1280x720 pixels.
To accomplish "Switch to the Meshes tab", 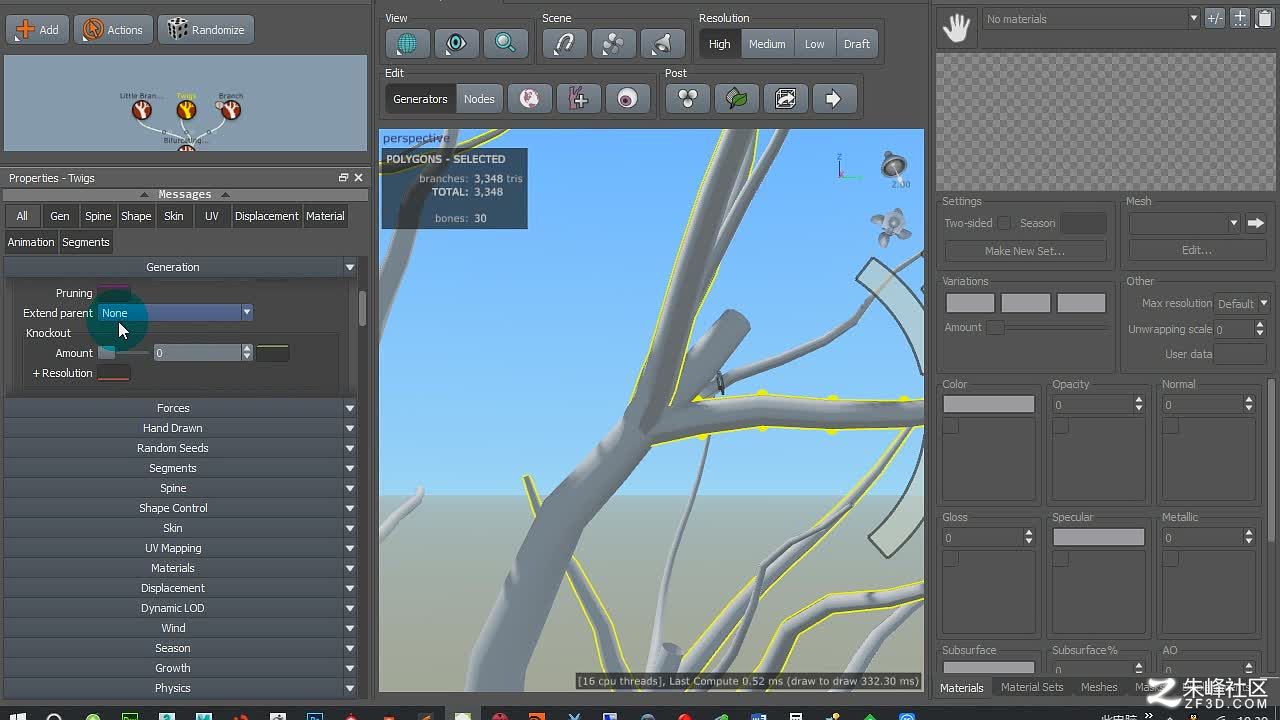I will (x=1099, y=687).
